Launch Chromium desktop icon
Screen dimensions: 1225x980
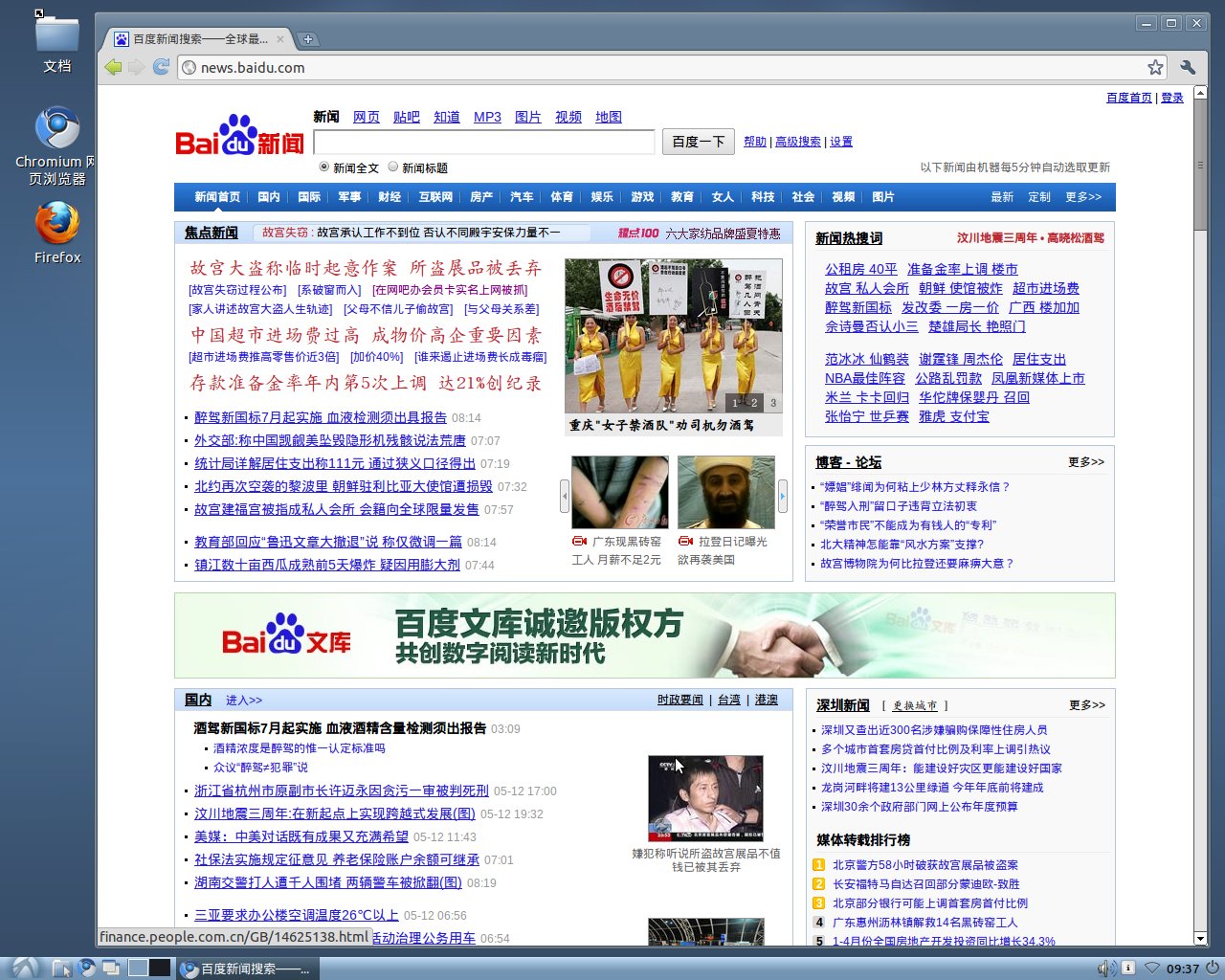pos(57,145)
